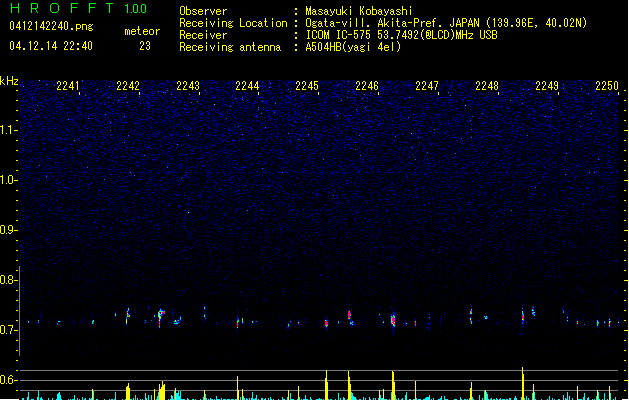
Task: Click the 'Receiver' field label
Action: coord(203,35)
